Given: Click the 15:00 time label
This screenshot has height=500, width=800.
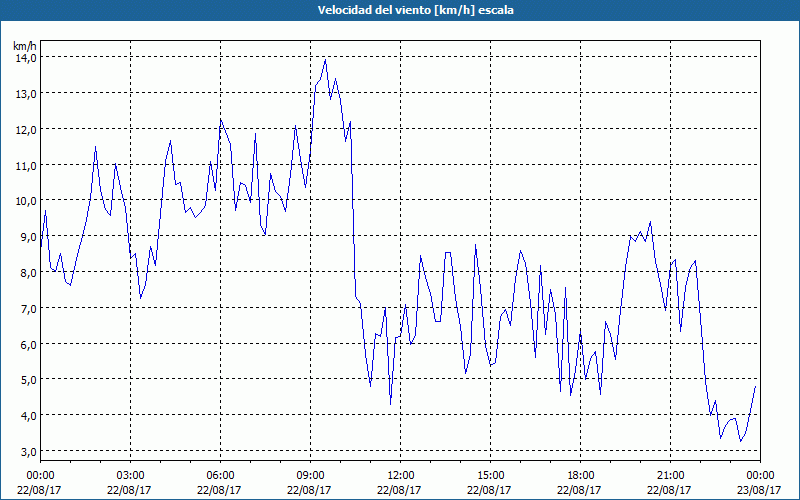Looking at the screenshot, I should 490,476.
